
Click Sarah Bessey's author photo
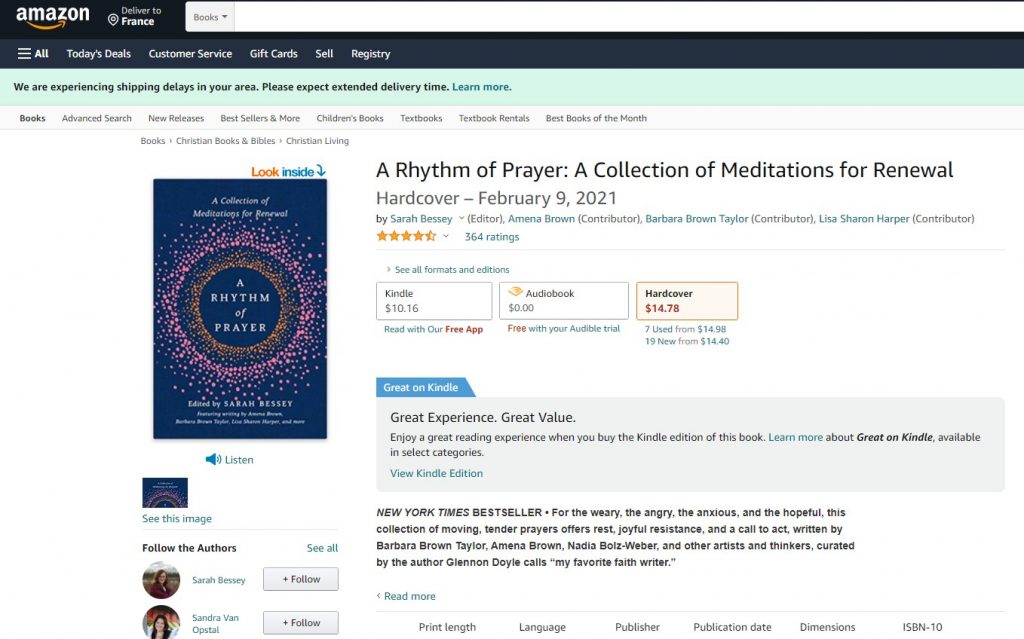[x=161, y=580]
